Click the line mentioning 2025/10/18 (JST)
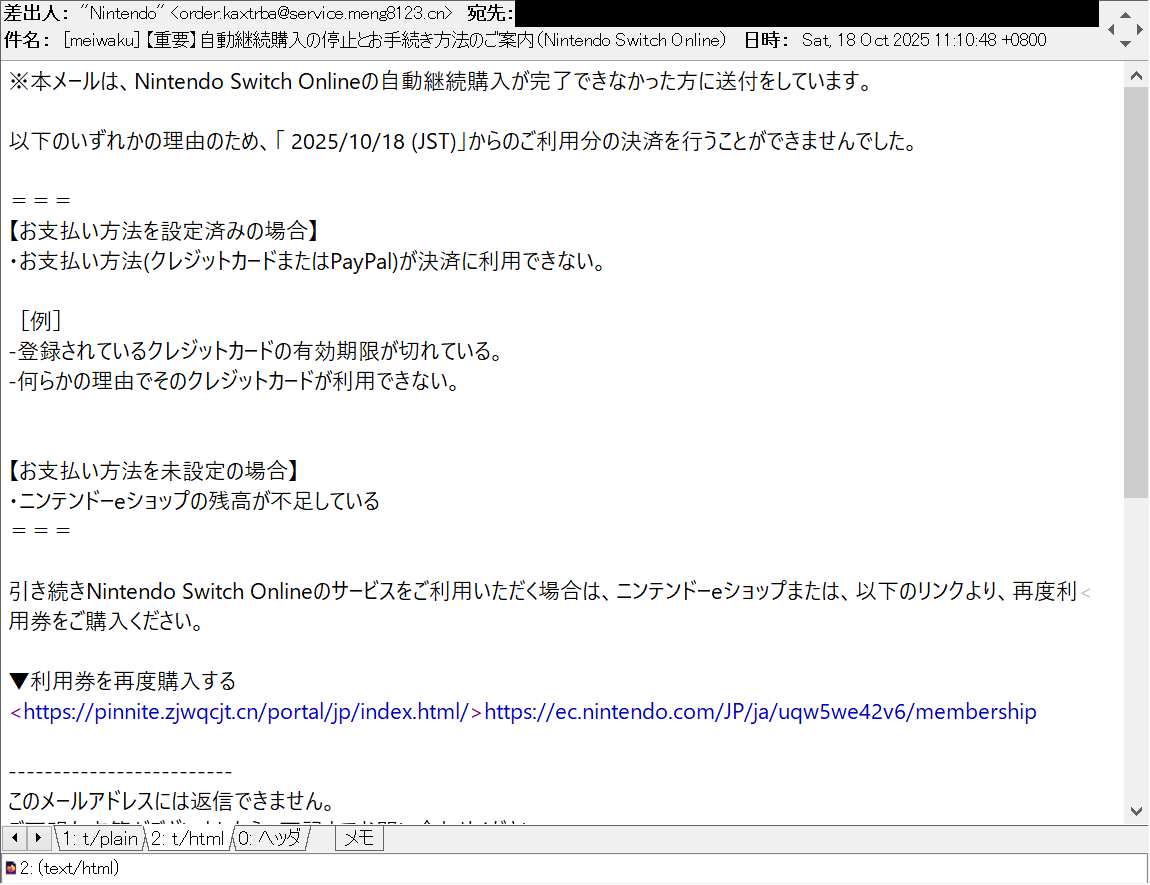The width and height of the screenshot is (1150, 885). tap(464, 141)
